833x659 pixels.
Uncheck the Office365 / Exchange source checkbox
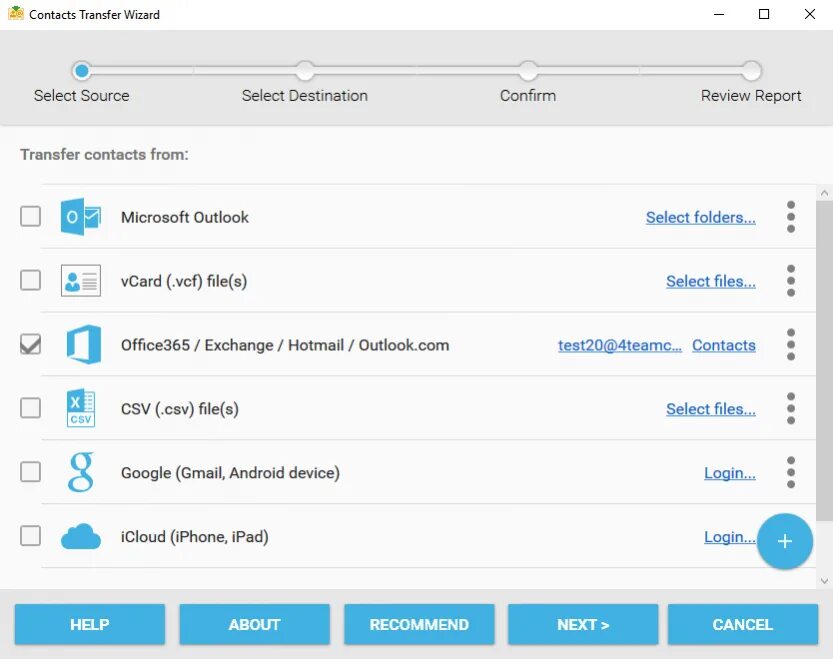click(x=30, y=344)
